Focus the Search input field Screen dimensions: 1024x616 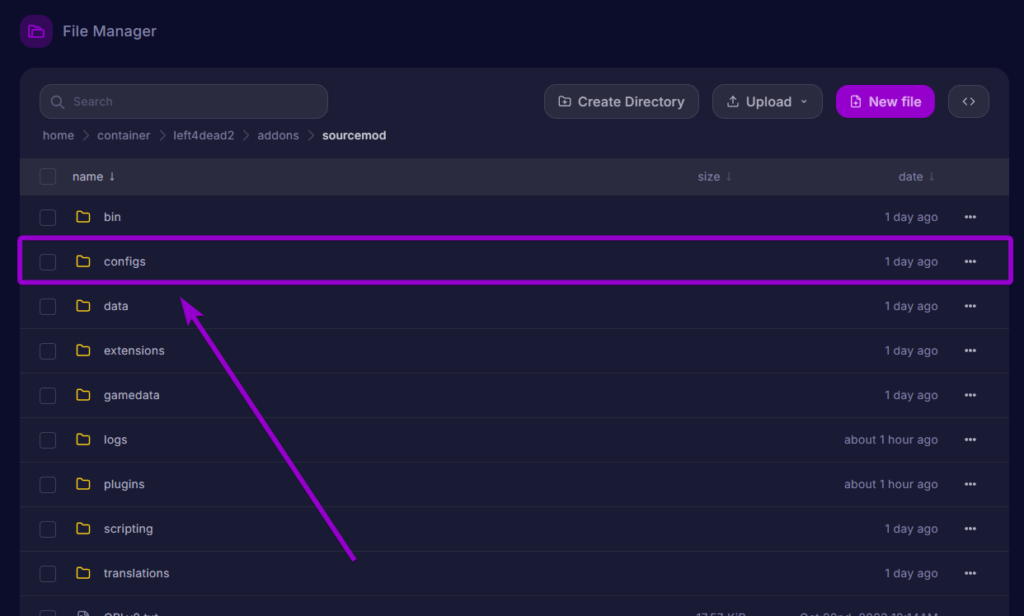click(184, 101)
